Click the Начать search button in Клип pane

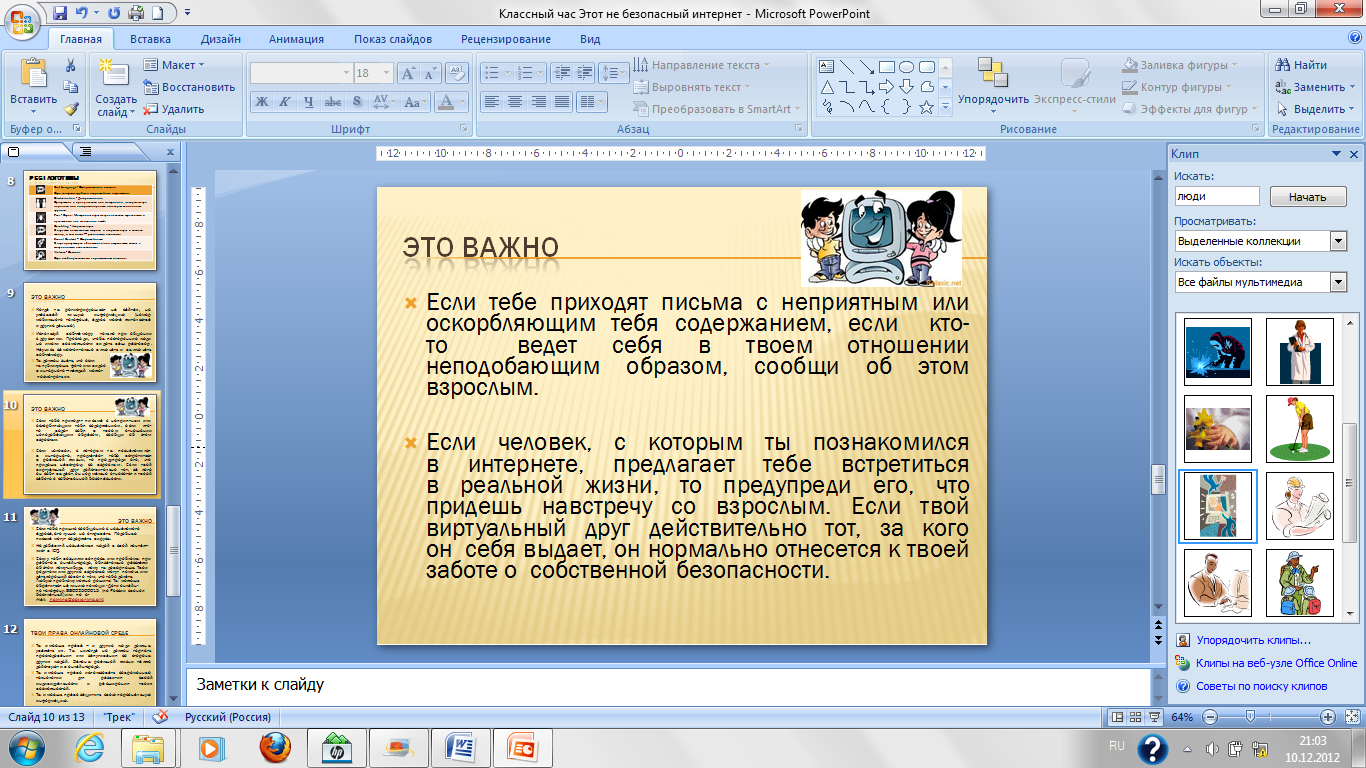pos(1307,197)
